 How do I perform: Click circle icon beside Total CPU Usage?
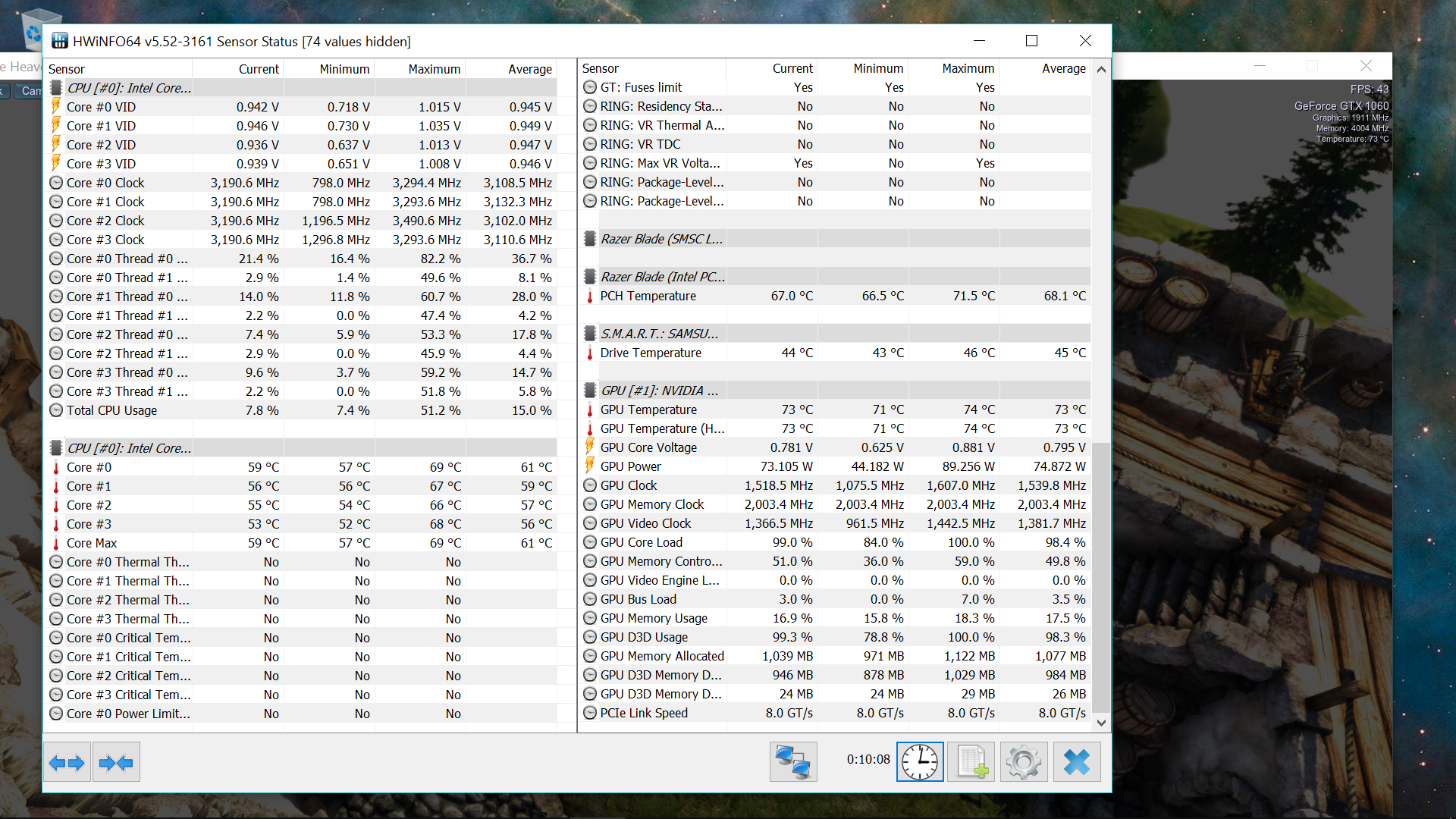coord(56,410)
